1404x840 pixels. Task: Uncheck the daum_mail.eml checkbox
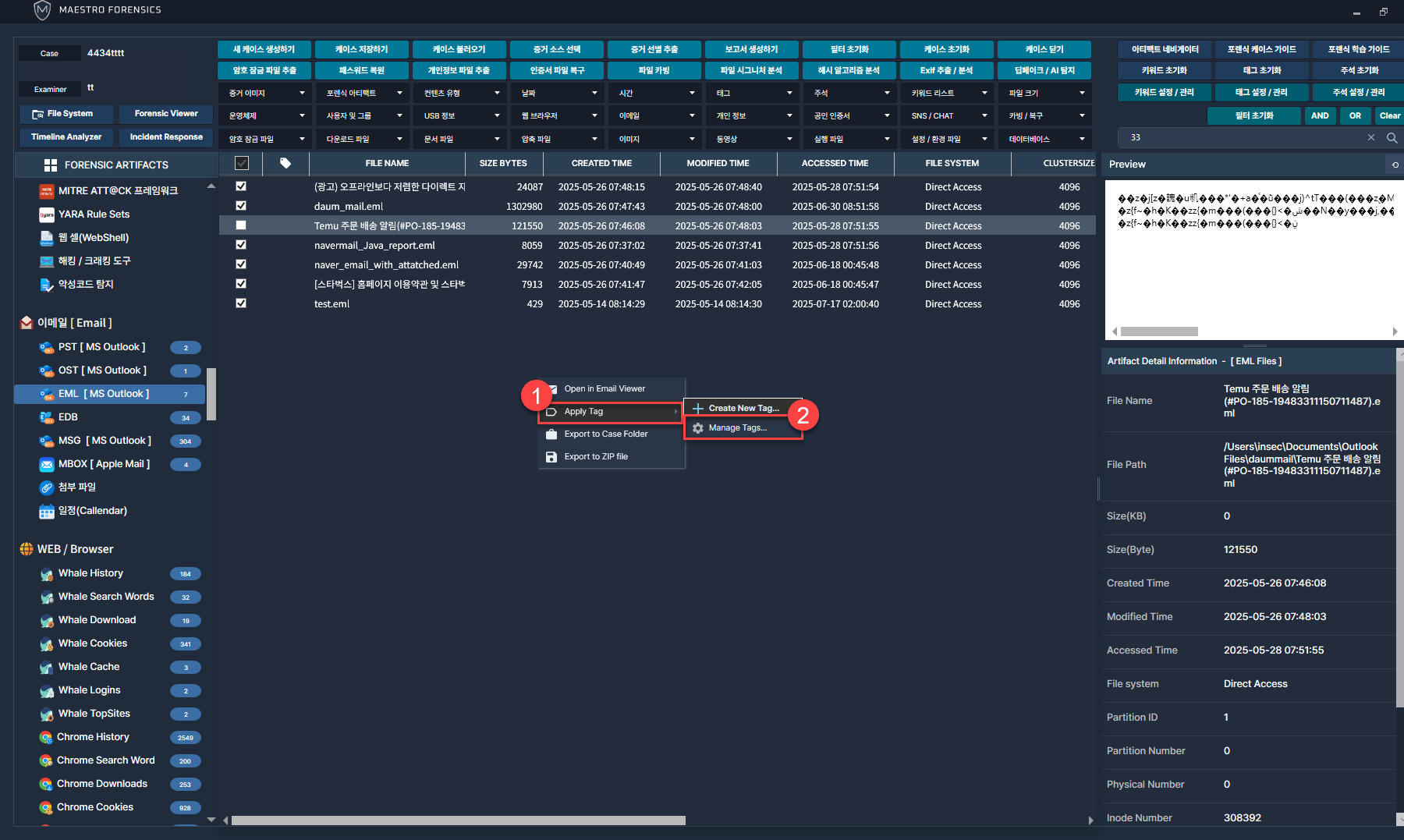pyautogui.click(x=241, y=206)
